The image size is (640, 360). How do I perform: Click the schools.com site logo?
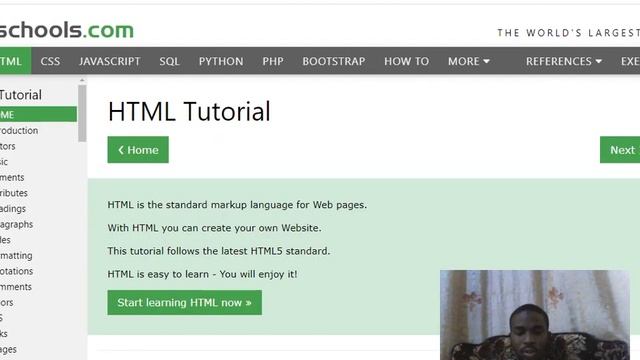click(x=67, y=30)
